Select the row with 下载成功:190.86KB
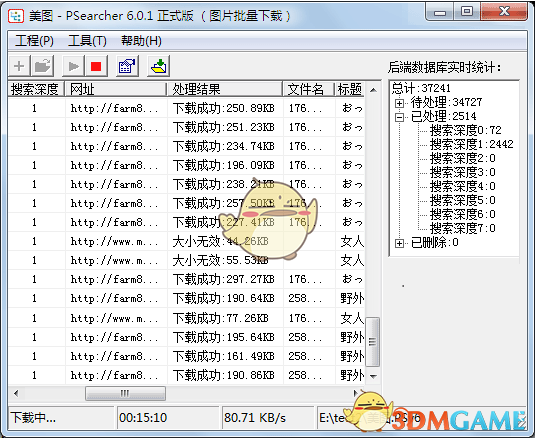536x439 pixels. [186, 375]
